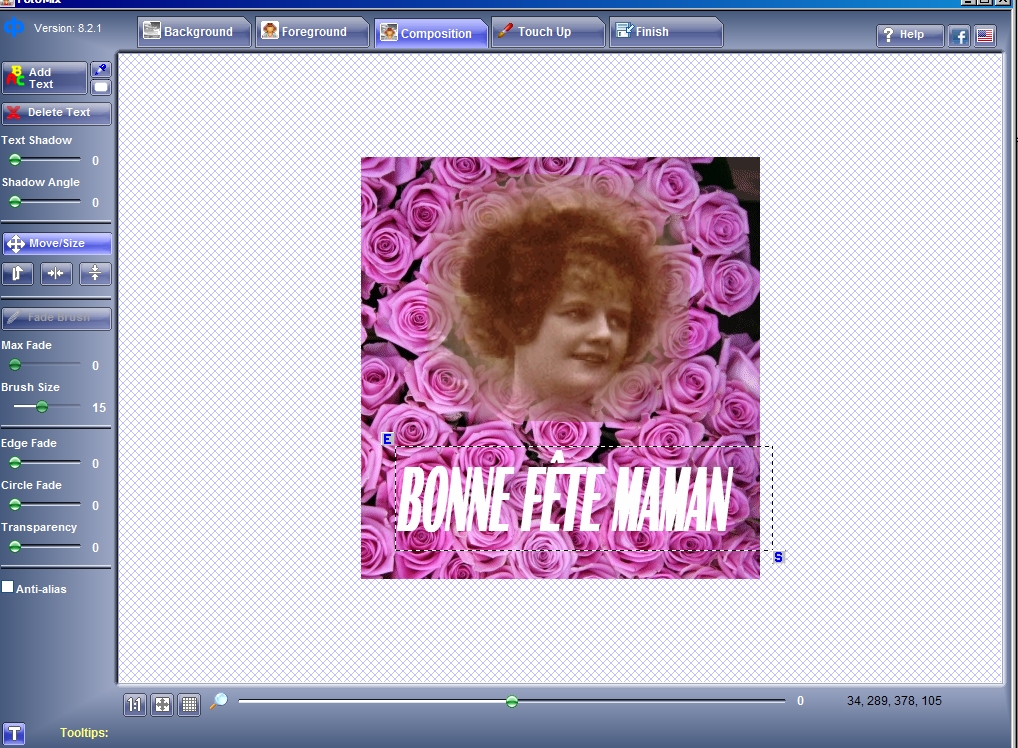The height and width of the screenshot is (748, 1018).
Task: Click the white text color swatch
Action: coord(101,87)
